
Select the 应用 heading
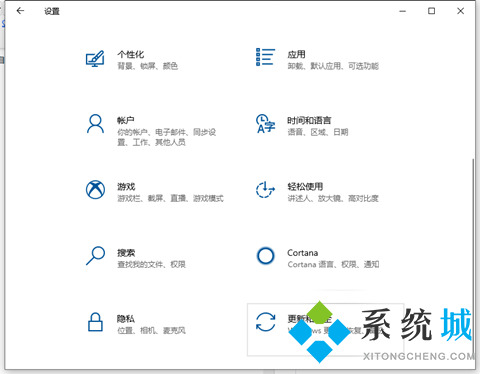tap(296, 54)
